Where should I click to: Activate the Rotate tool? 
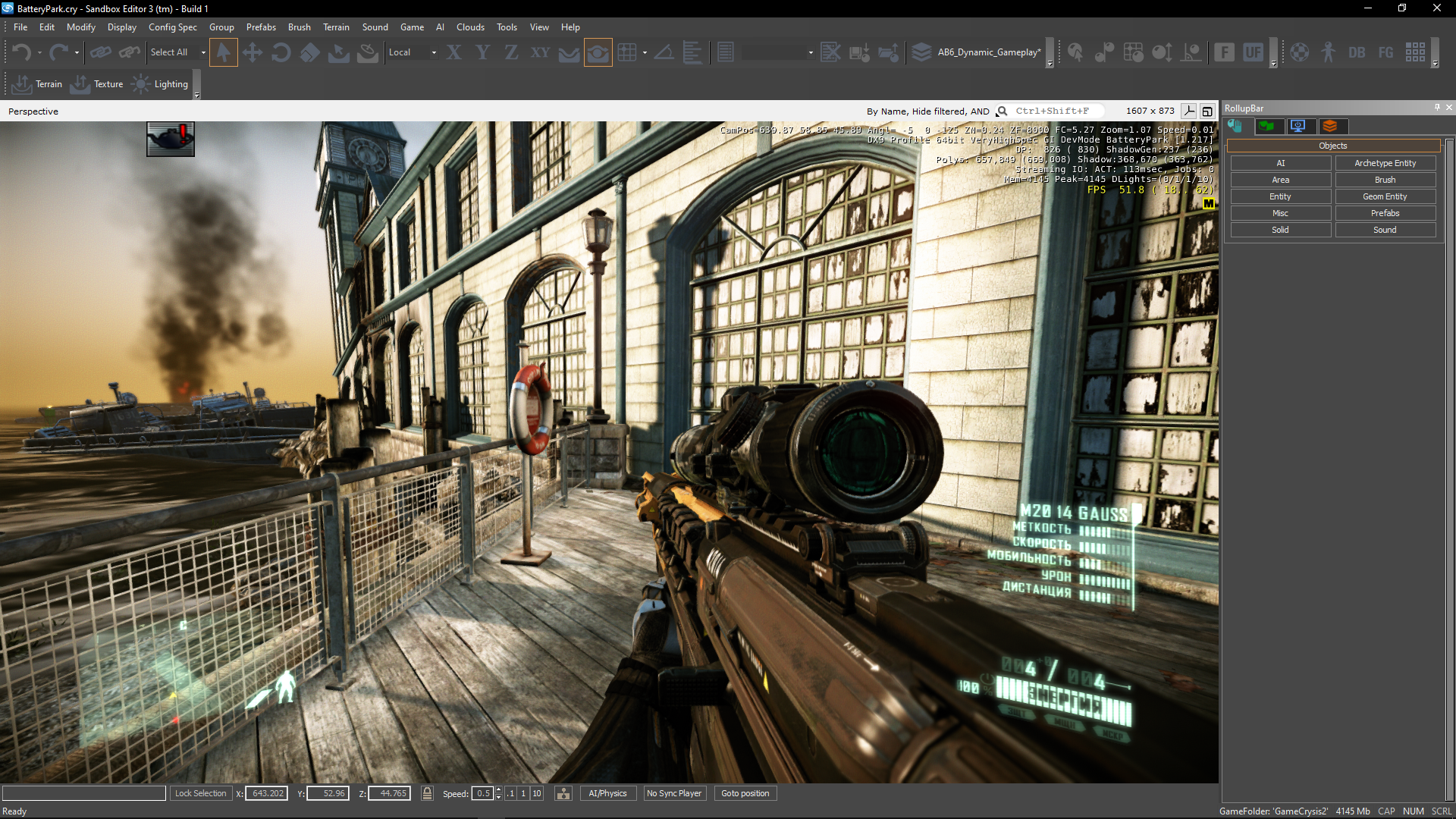click(x=281, y=52)
